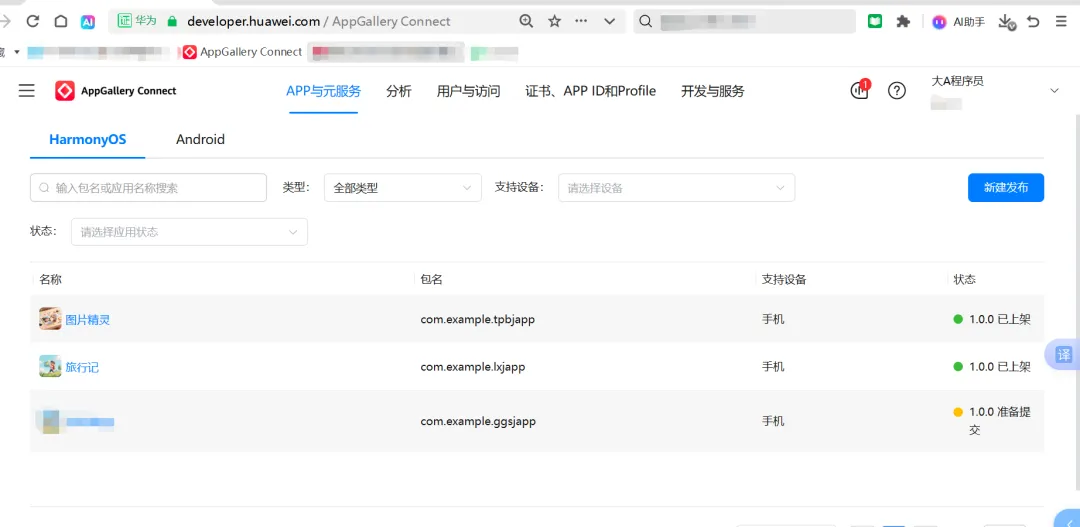The image size is (1080, 527).
Task: Open the help question mark icon
Action: [x=897, y=91]
